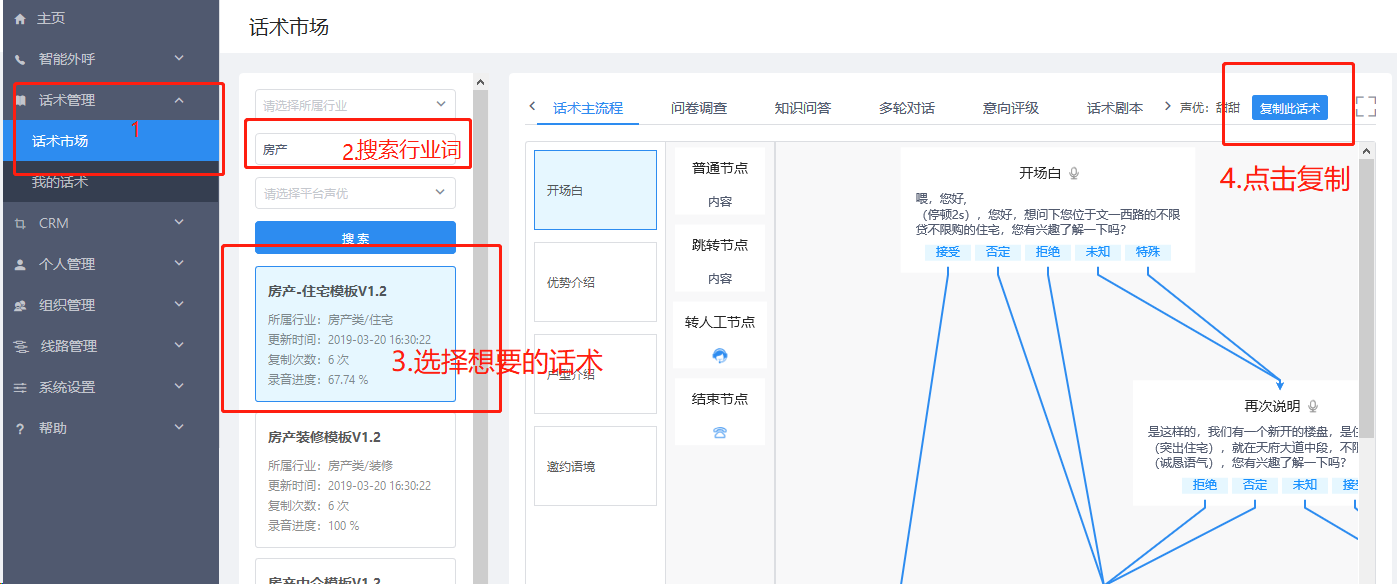Open fullscreen view with the expand icon
This screenshot has height=584, width=1397.
point(1366,107)
